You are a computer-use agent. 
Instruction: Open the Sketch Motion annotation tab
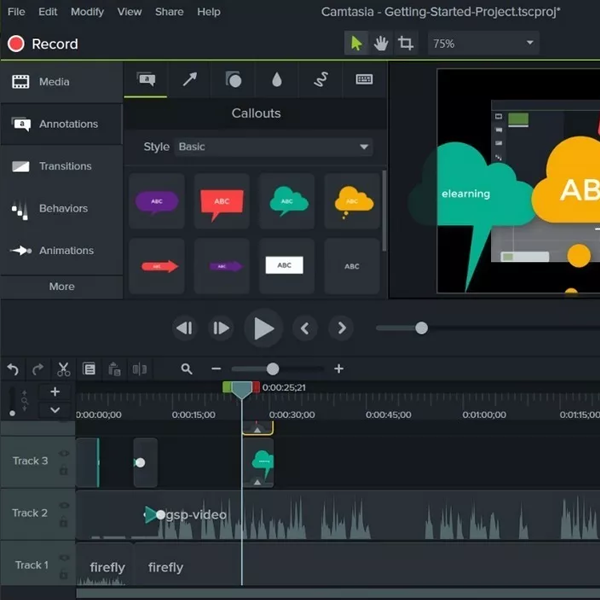[x=321, y=80]
